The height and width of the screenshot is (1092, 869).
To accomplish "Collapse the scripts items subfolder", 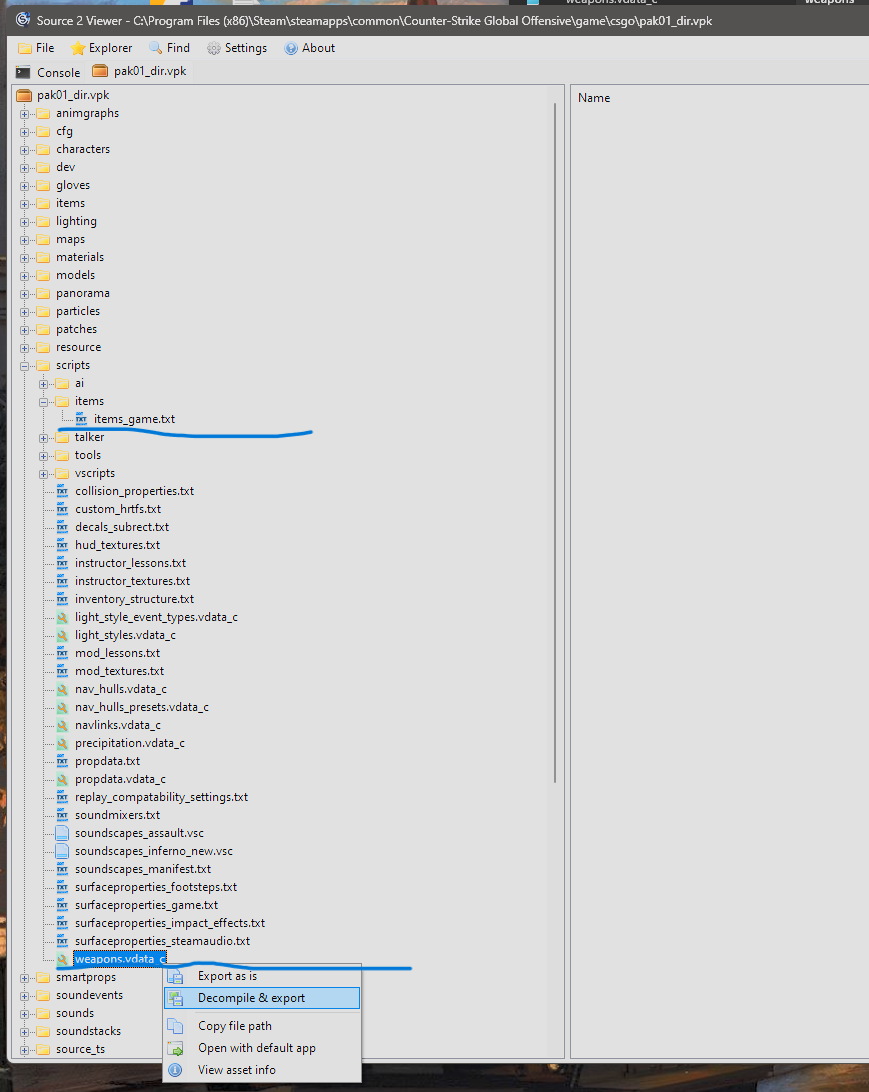I will tap(43, 402).
